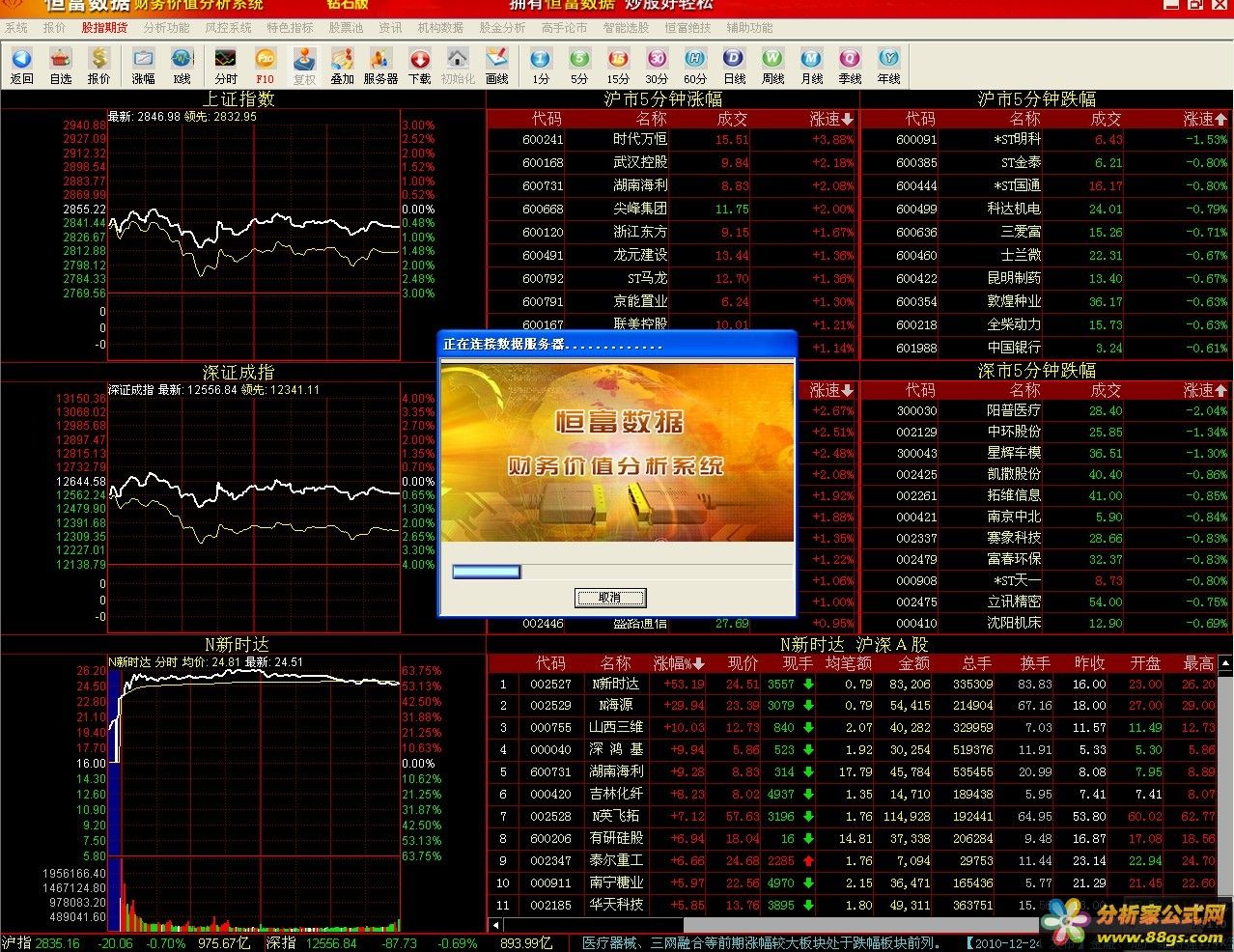Open F10 company info icon
This screenshot has width=1234, height=952.
tap(265, 66)
